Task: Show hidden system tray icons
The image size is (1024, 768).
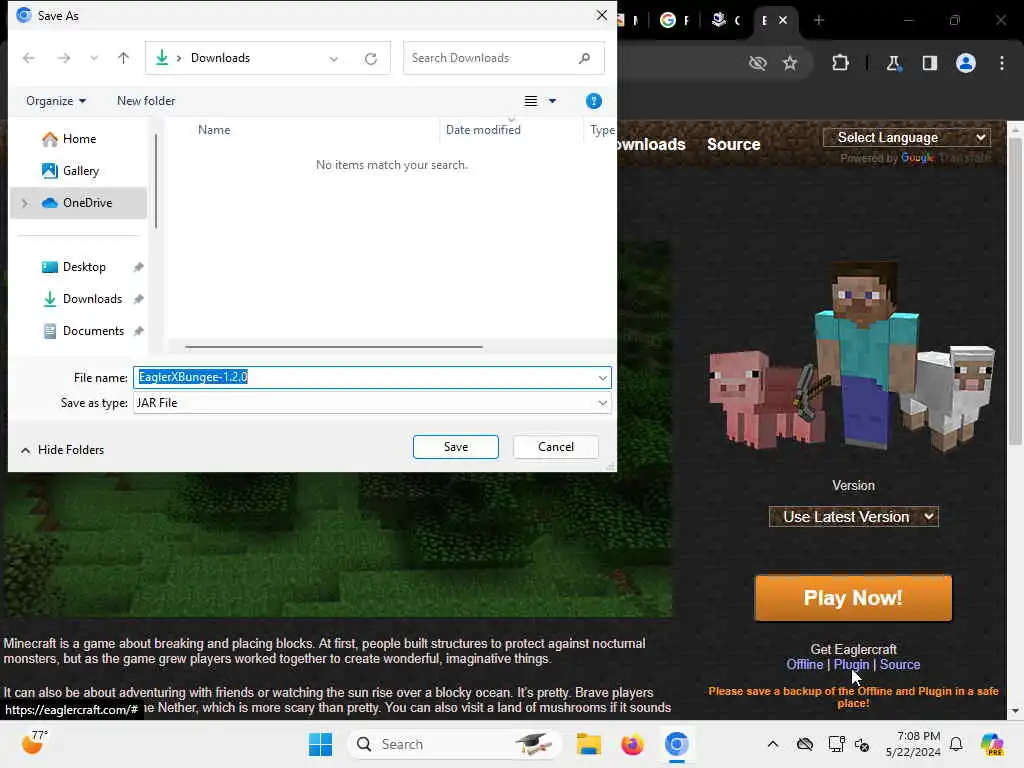Action: pyautogui.click(x=773, y=744)
